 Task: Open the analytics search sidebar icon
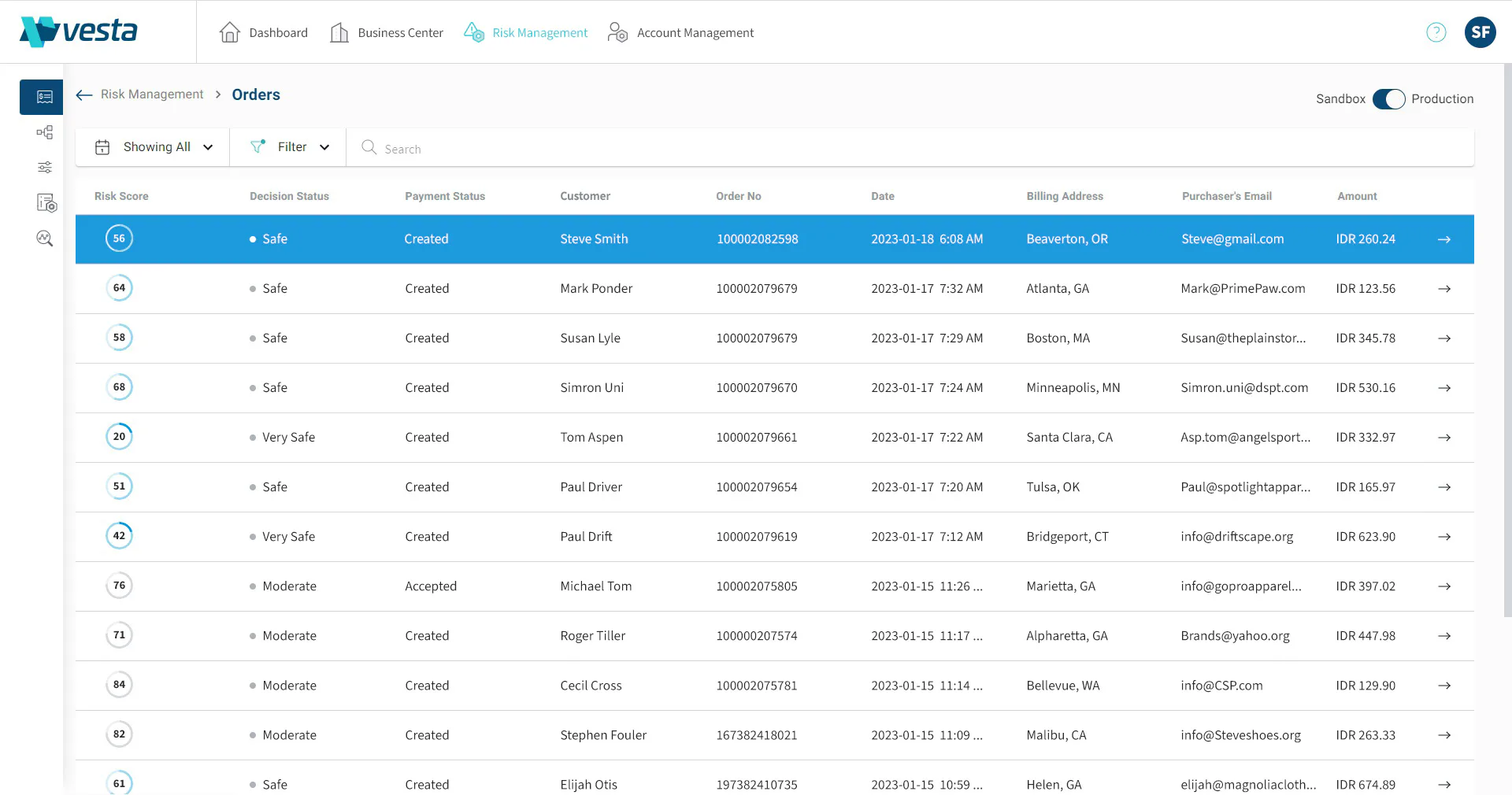click(45, 238)
